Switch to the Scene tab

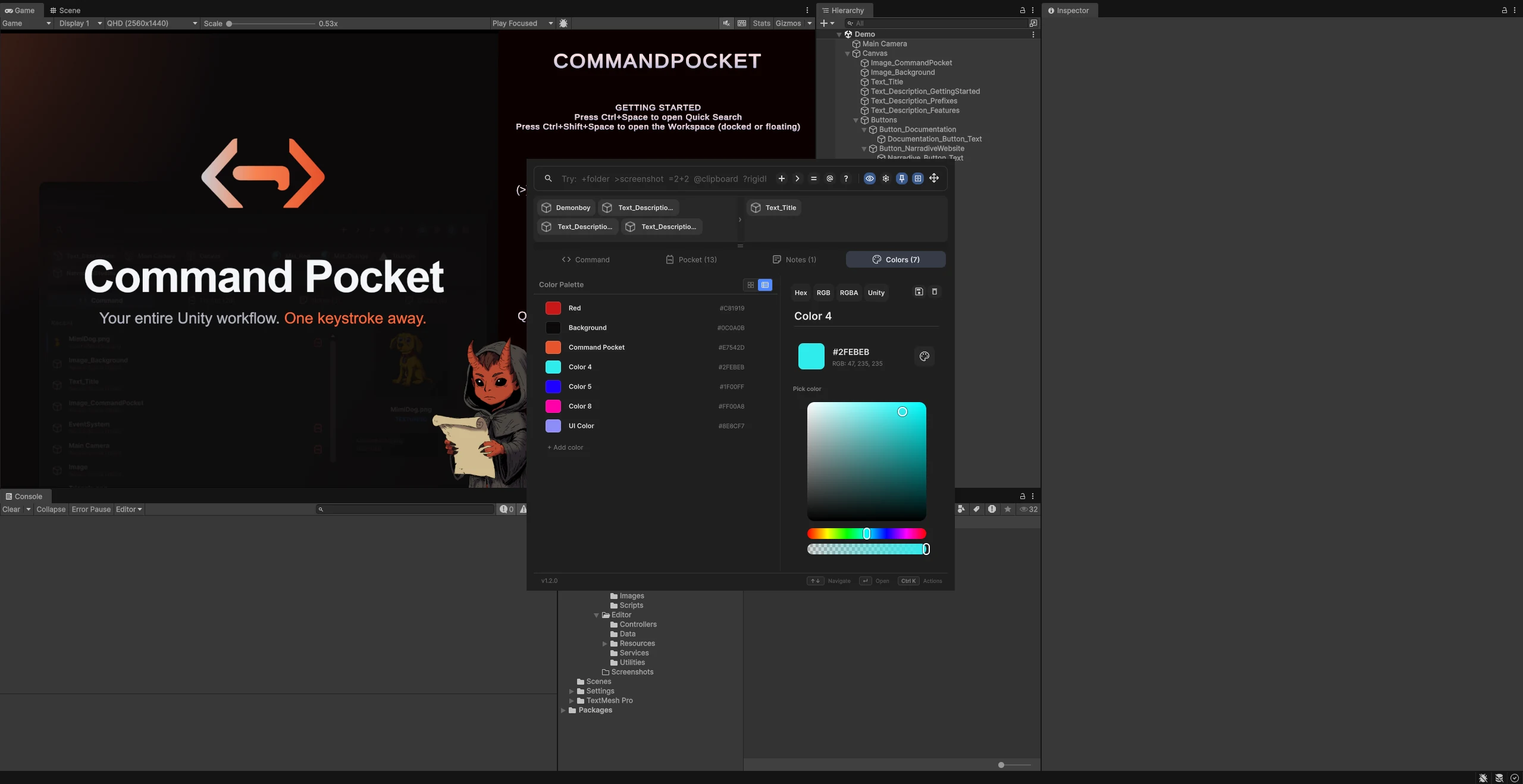(65, 10)
